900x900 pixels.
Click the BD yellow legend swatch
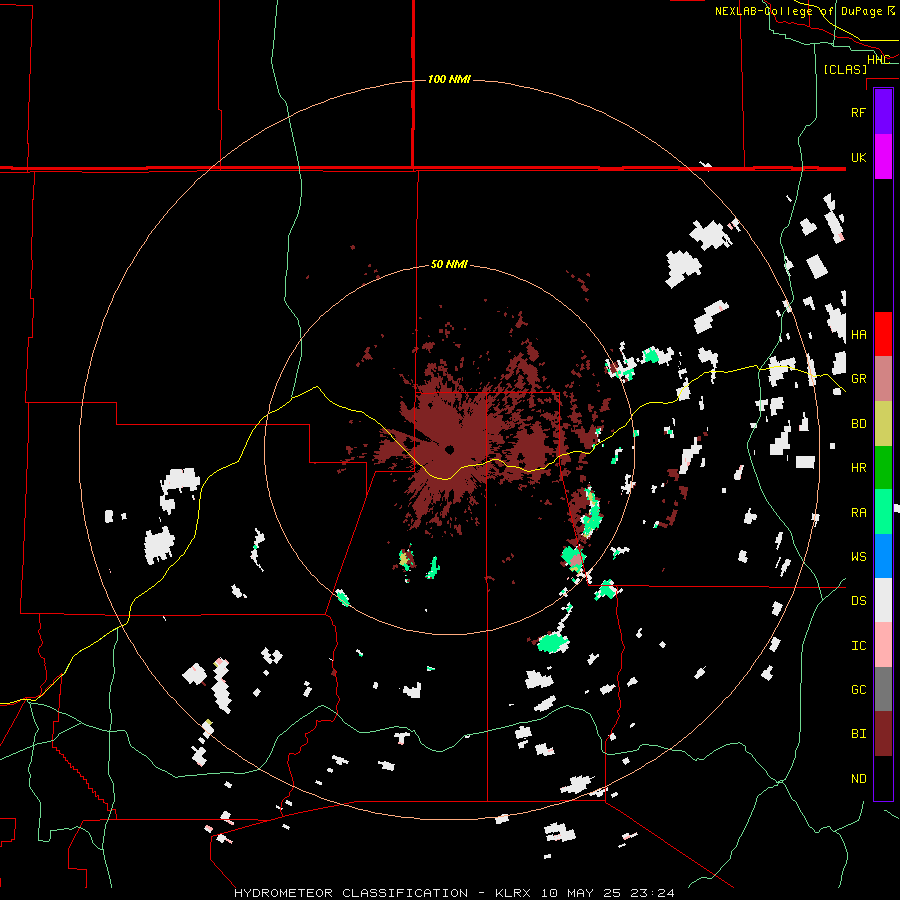[883, 423]
